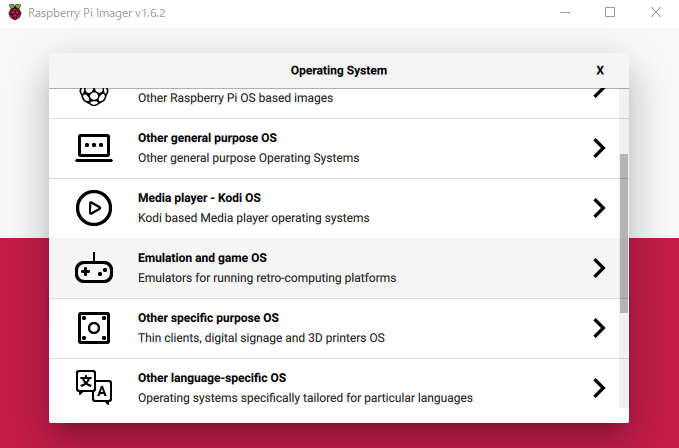Select Other specific purpose OS title
This screenshot has height=448, width=679.
(x=208, y=318)
